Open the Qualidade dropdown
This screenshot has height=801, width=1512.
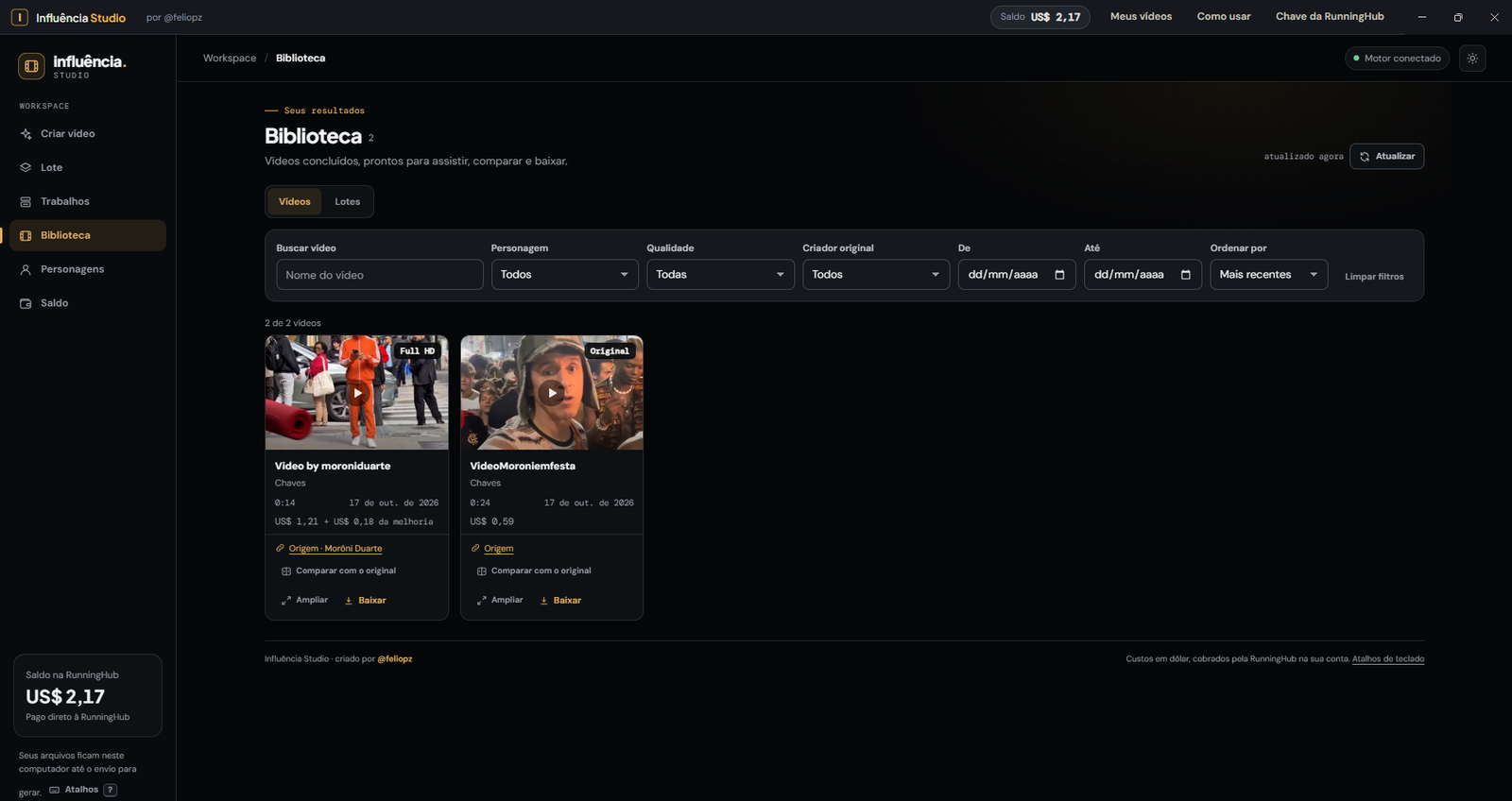tap(720, 275)
